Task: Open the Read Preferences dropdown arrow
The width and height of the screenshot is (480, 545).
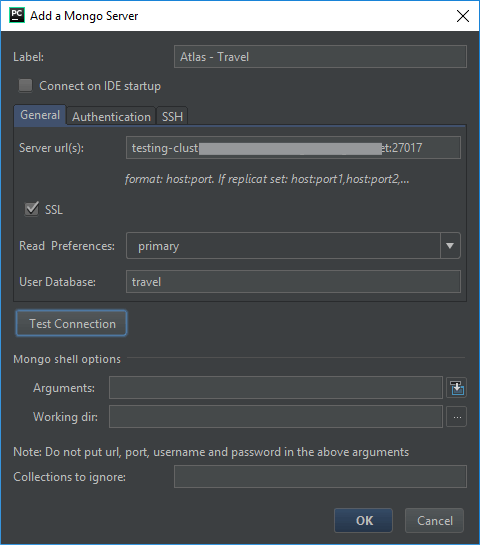Action: (x=450, y=246)
